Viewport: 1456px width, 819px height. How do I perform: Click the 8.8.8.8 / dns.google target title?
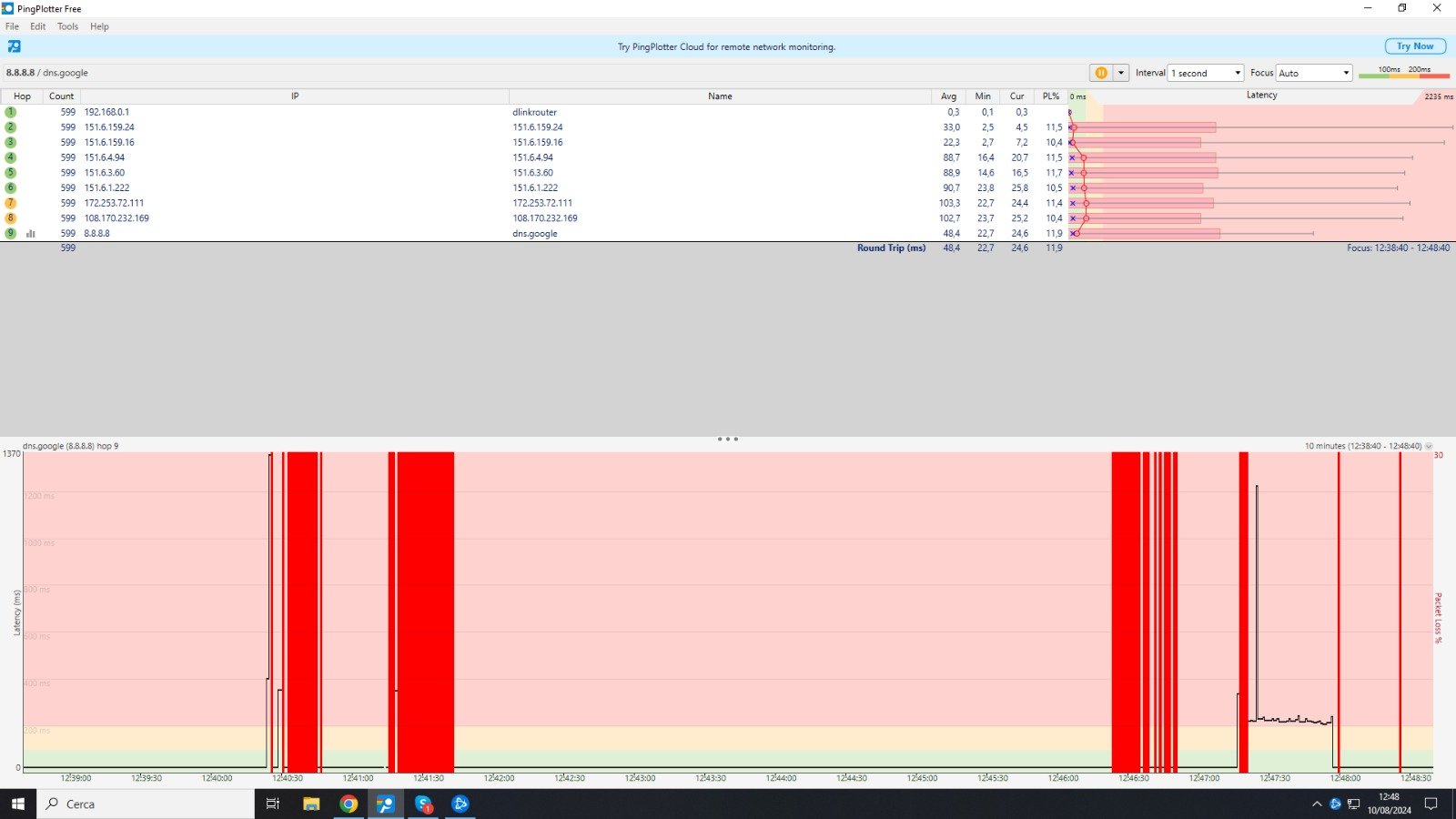point(47,73)
